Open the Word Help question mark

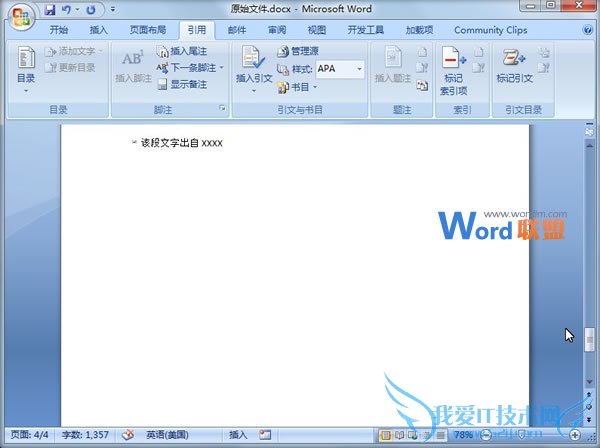[x=588, y=30]
